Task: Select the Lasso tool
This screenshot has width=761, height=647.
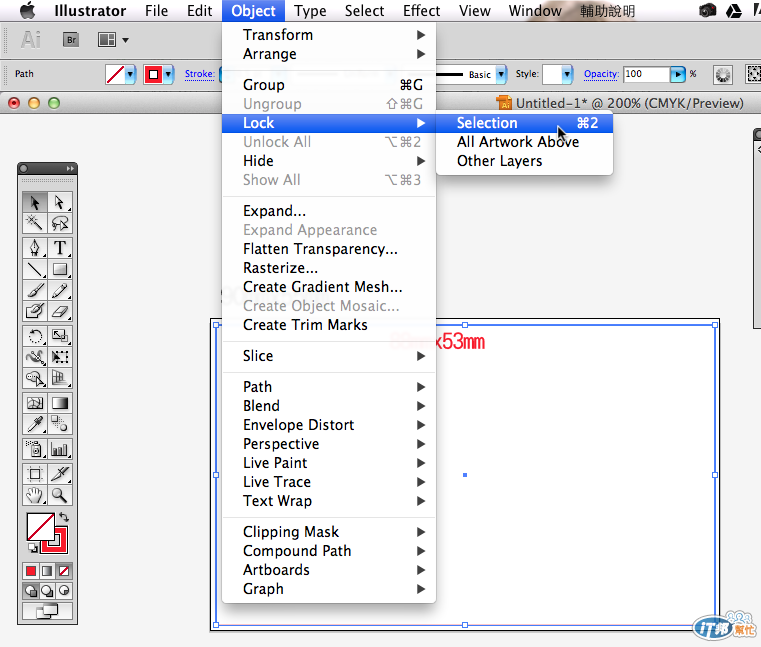Action: click(x=60, y=223)
